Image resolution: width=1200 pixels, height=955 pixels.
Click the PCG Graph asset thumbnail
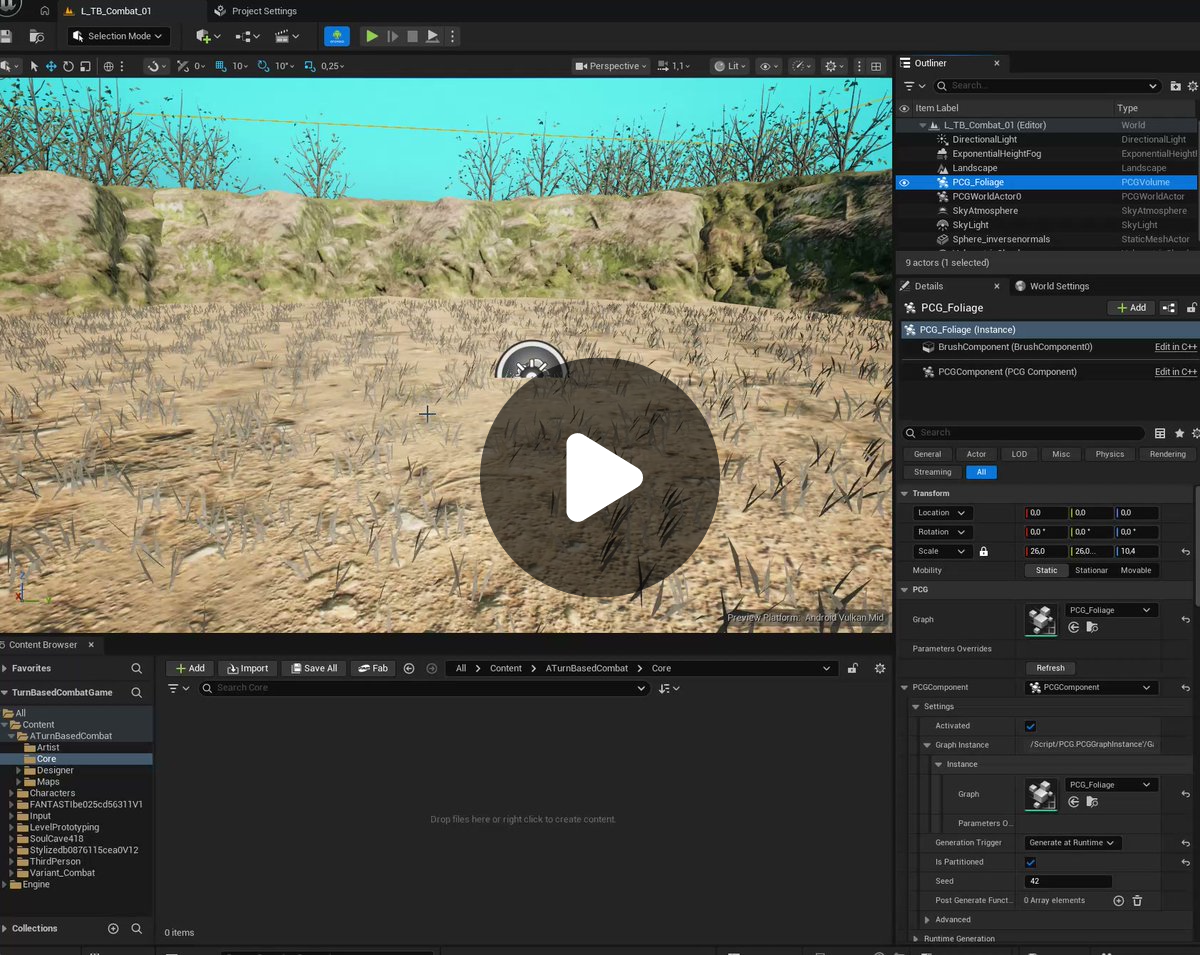[1041, 620]
